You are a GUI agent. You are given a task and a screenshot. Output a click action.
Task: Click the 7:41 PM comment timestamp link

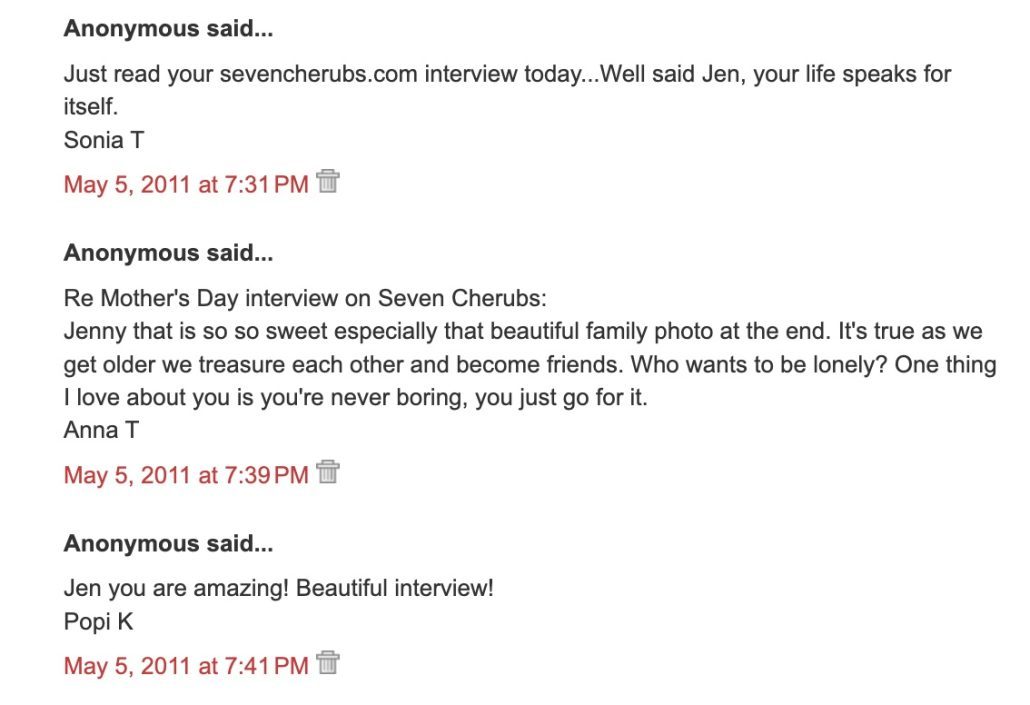click(x=186, y=665)
